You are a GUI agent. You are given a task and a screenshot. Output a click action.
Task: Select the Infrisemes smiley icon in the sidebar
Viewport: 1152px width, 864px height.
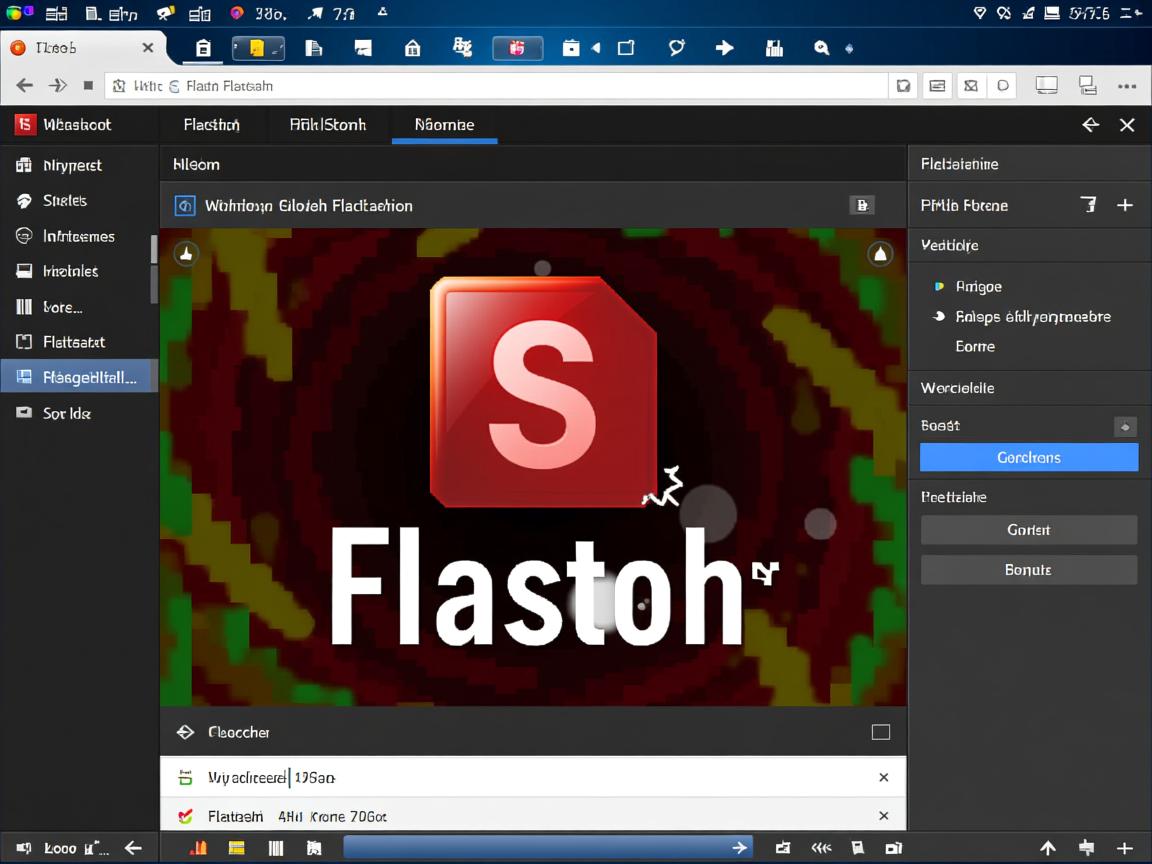pyautogui.click(x=23, y=236)
